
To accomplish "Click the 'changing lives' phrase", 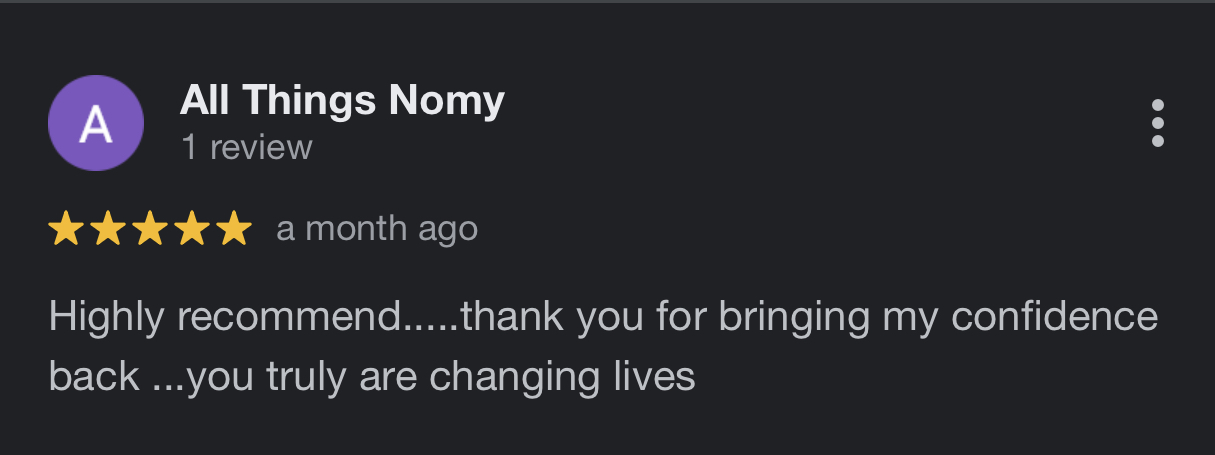I will point(562,378).
